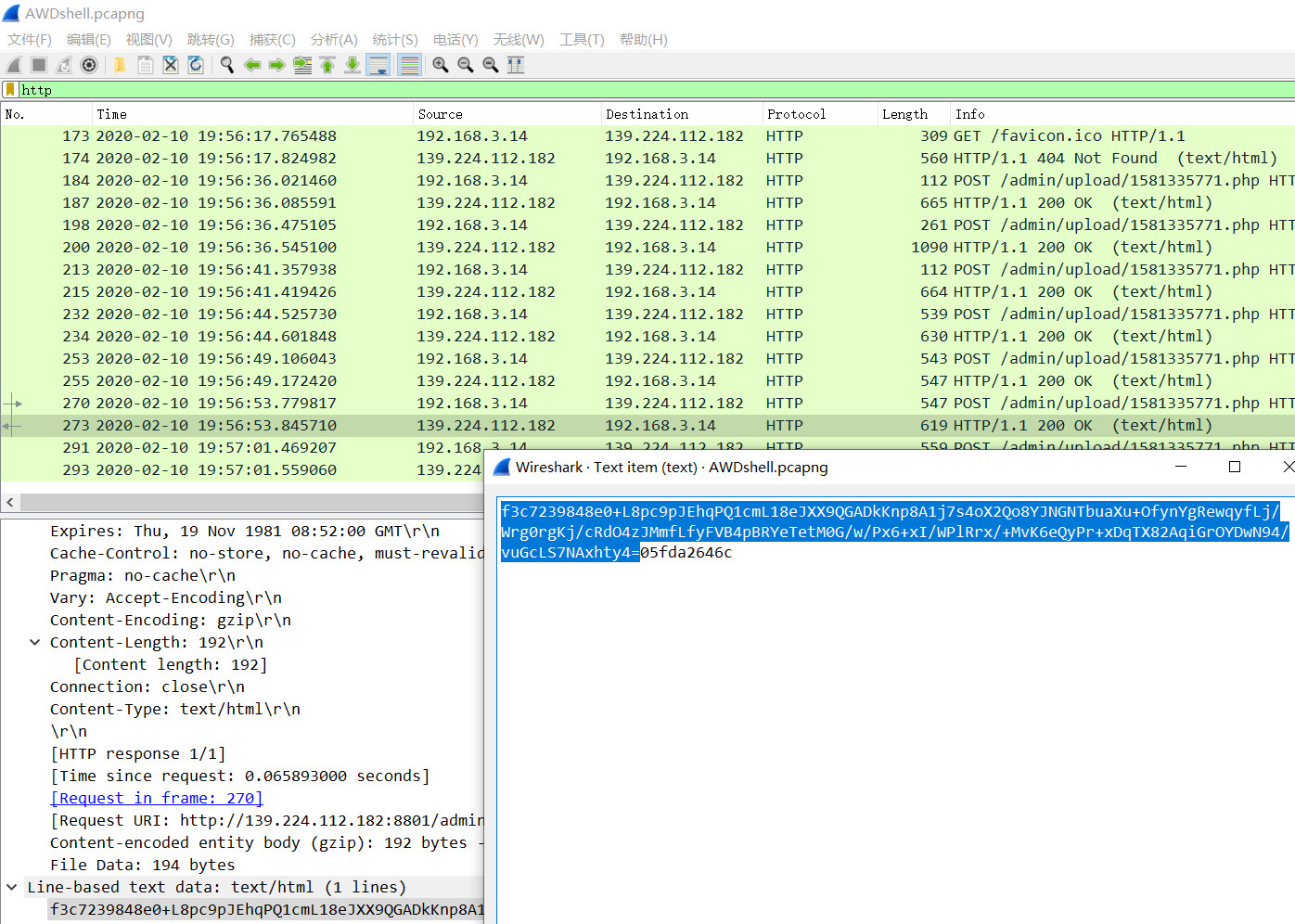
Task: Open a saved capture file
Action: [x=119, y=64]
